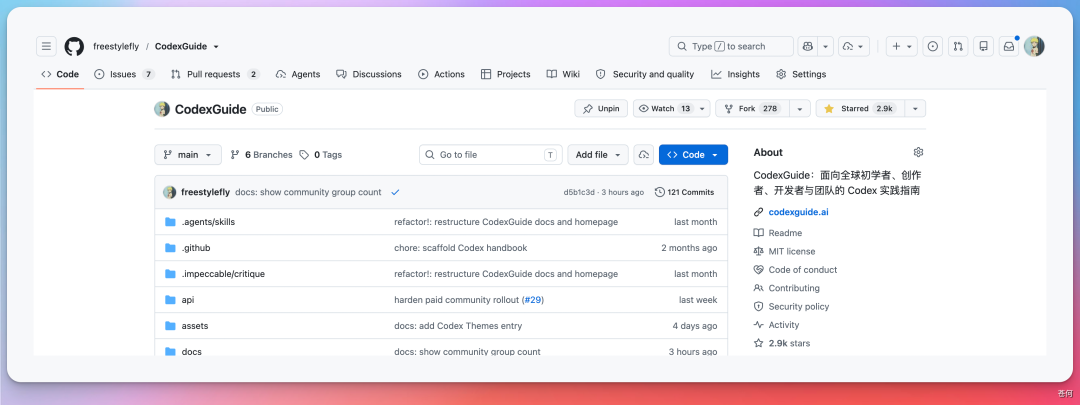Open the hamburger navigation menu
1080x405 pixels.
click(46, 46)
